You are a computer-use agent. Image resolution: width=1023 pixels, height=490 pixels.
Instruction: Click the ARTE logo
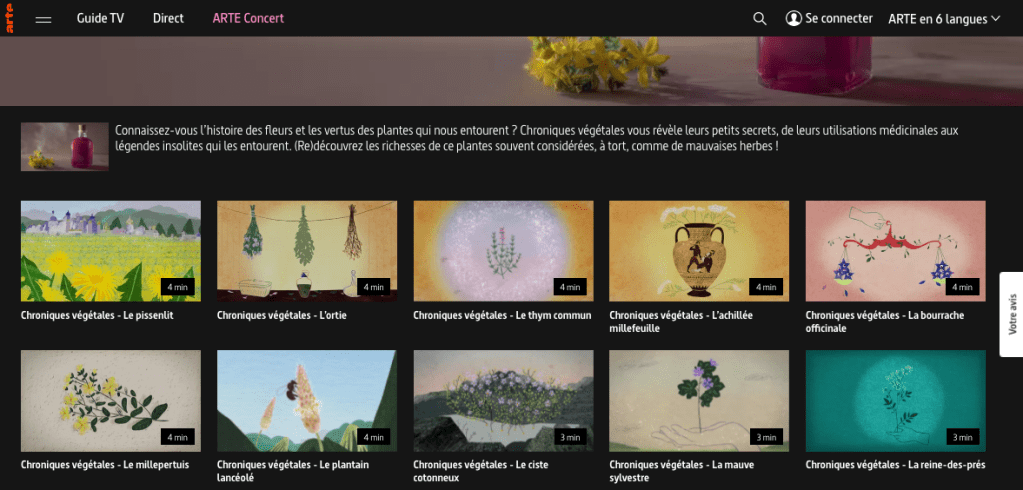(x=10, y=18)
